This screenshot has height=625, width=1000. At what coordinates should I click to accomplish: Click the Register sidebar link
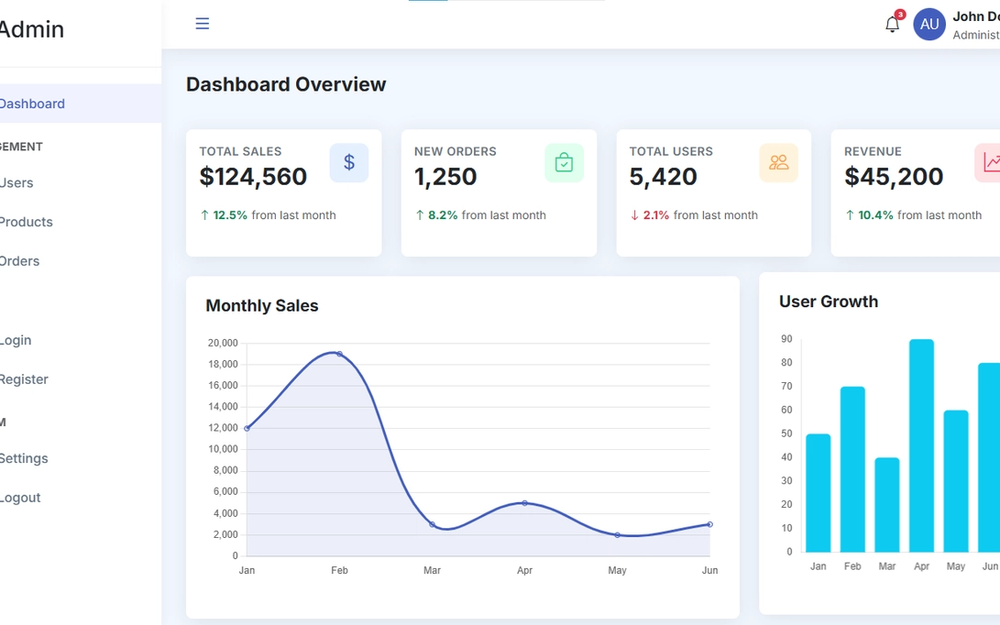point(24,379)
